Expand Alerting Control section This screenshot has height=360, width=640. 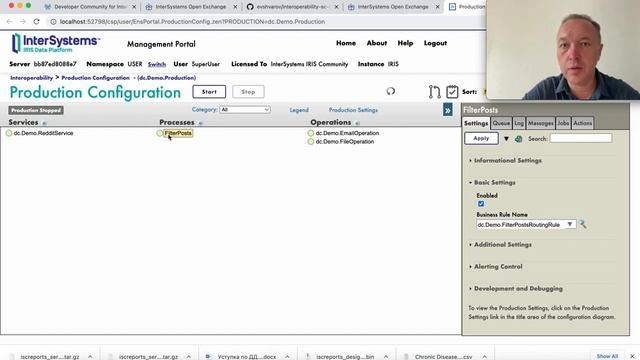496,267
